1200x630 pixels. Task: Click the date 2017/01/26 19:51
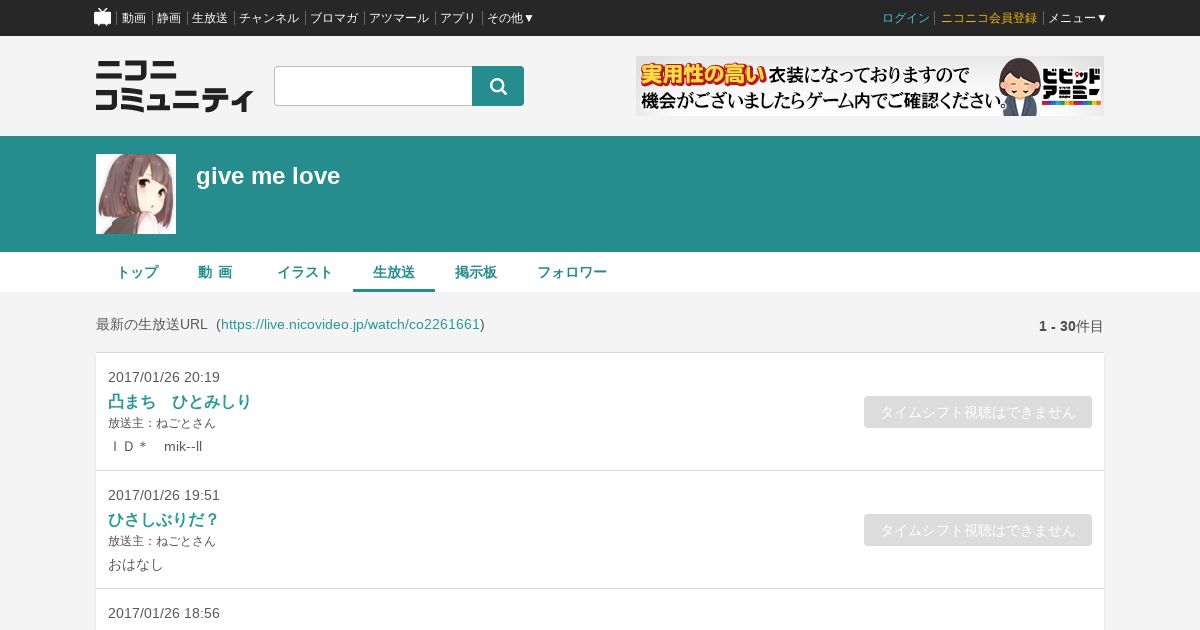164,495
